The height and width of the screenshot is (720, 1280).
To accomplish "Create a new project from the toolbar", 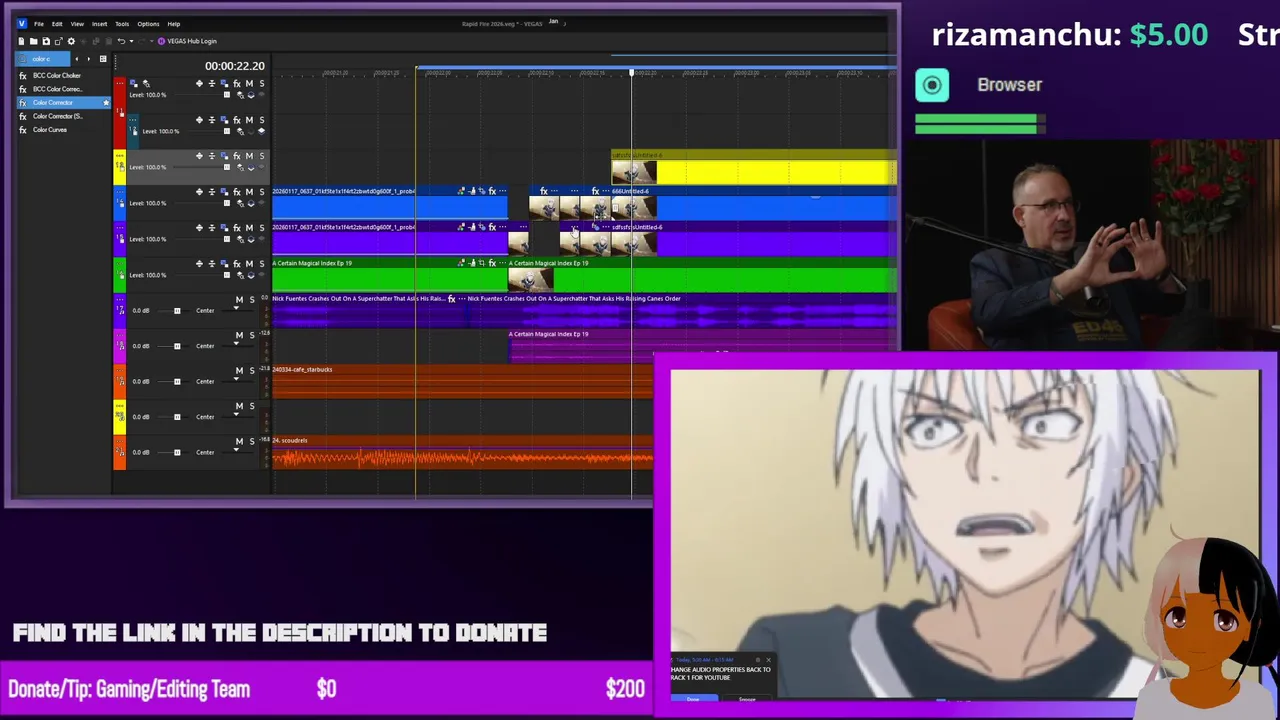I will (x=21, y=41).
